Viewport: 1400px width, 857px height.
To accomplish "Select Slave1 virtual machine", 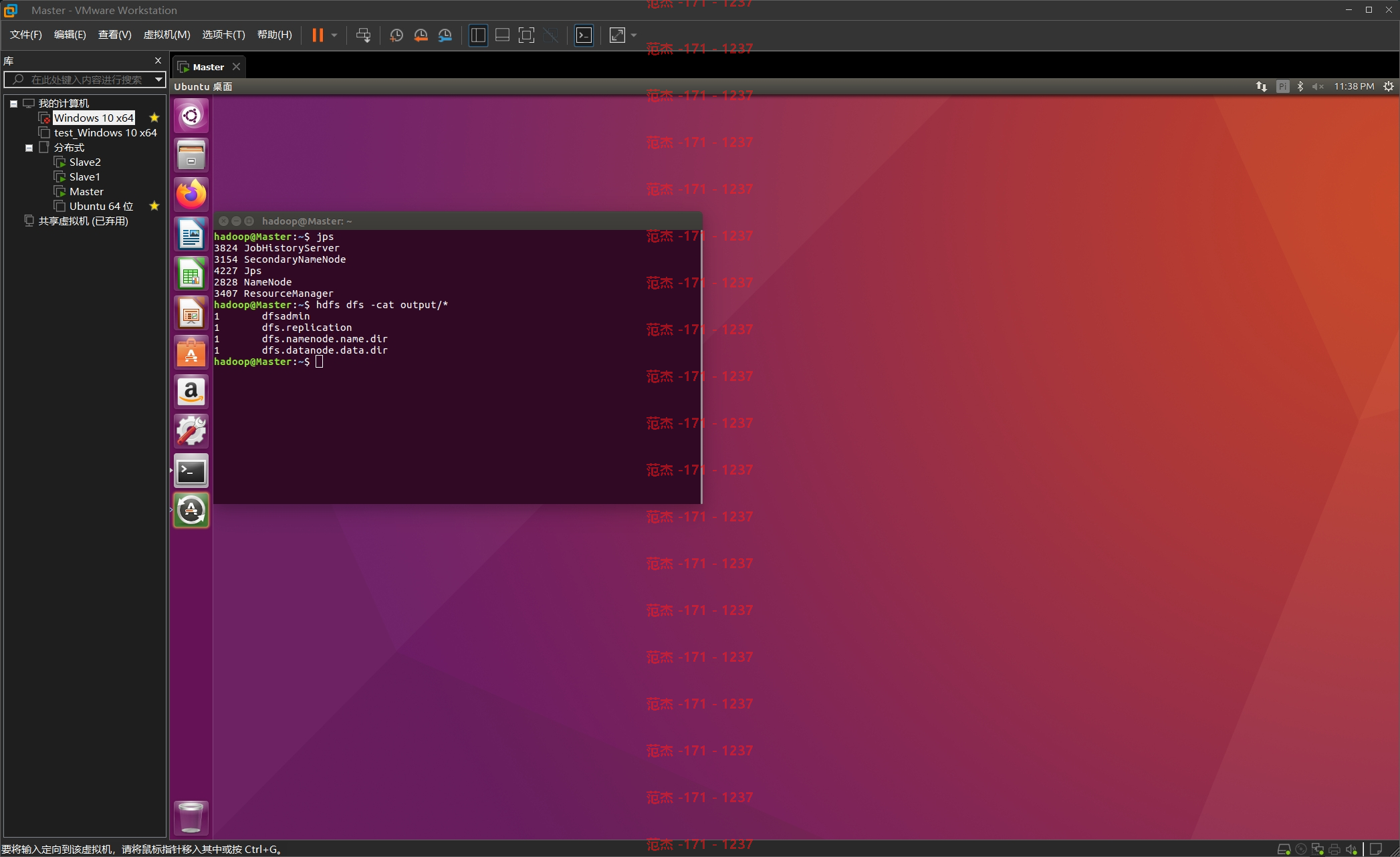I will tap(84, 176).
